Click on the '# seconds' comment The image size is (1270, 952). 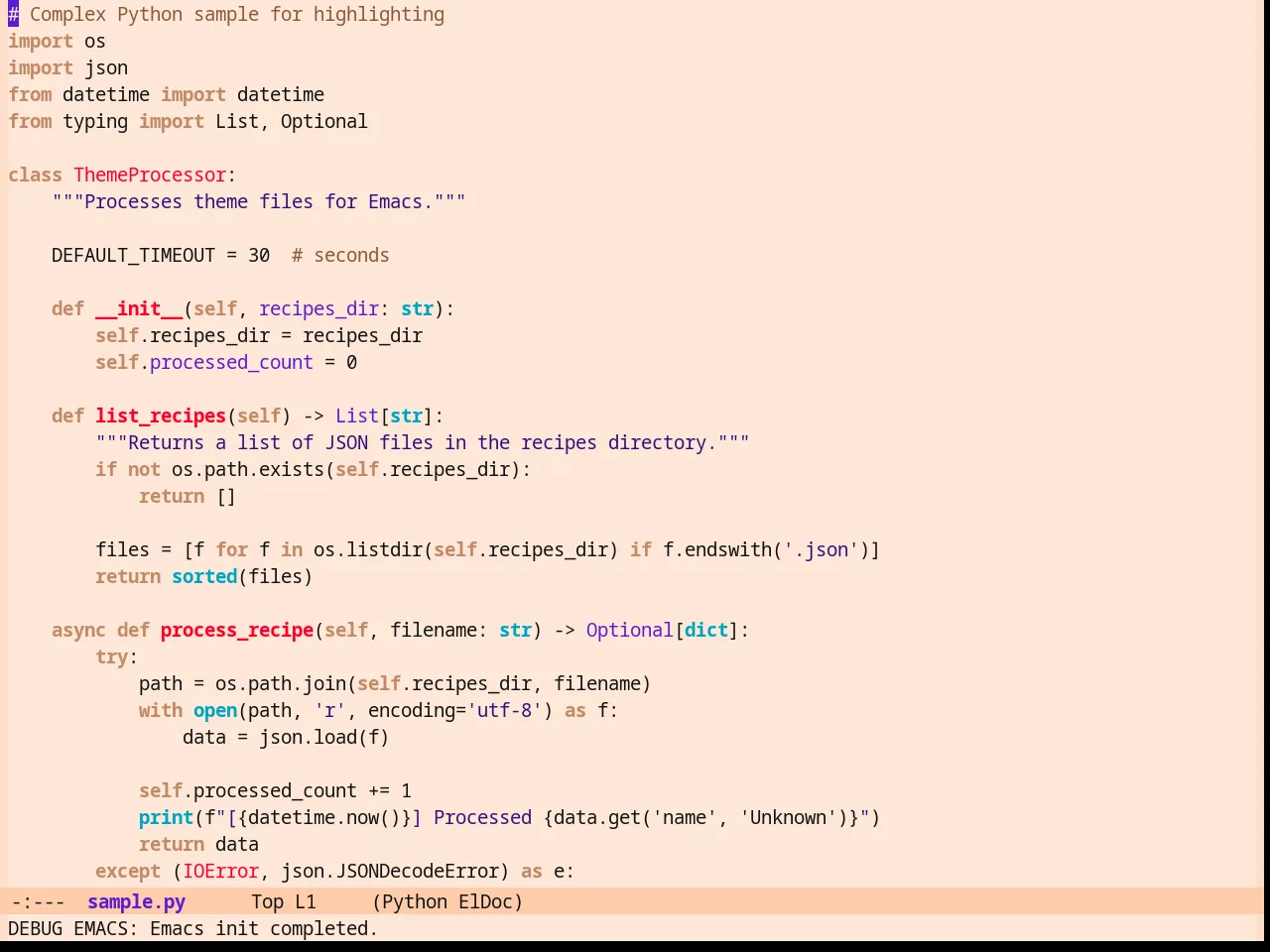[x=340, y=255]
